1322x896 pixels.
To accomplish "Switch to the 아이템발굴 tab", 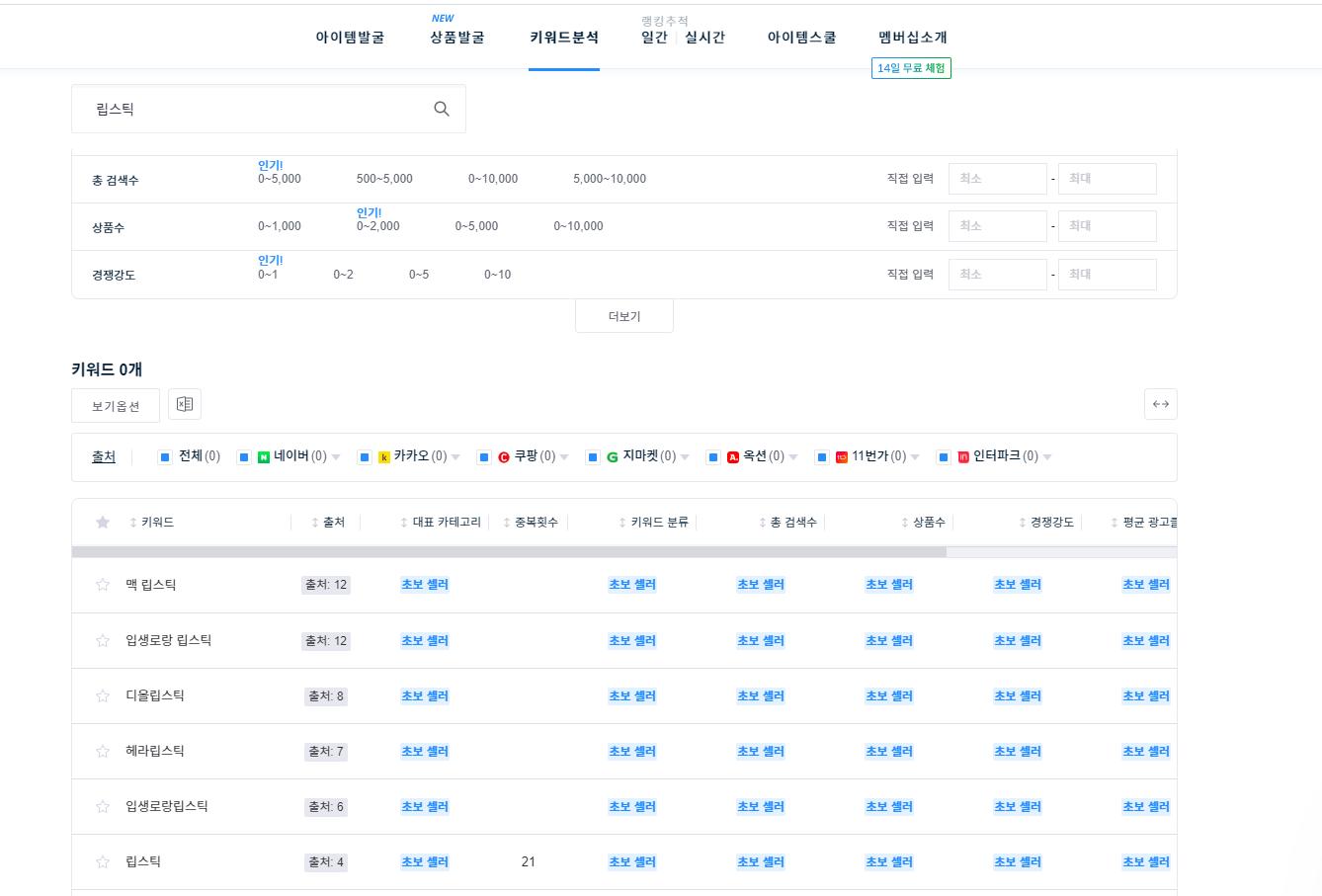I will pos(351,36).
